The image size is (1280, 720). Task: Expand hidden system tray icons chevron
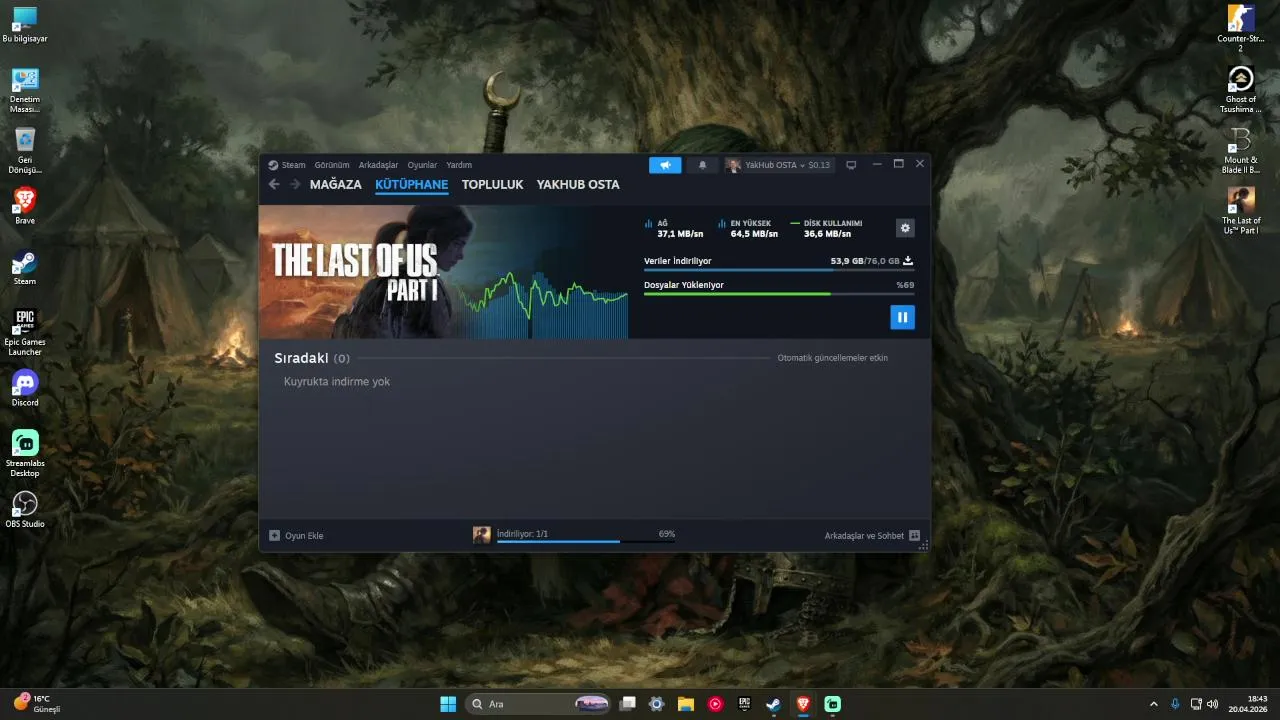coord(1153,704)
